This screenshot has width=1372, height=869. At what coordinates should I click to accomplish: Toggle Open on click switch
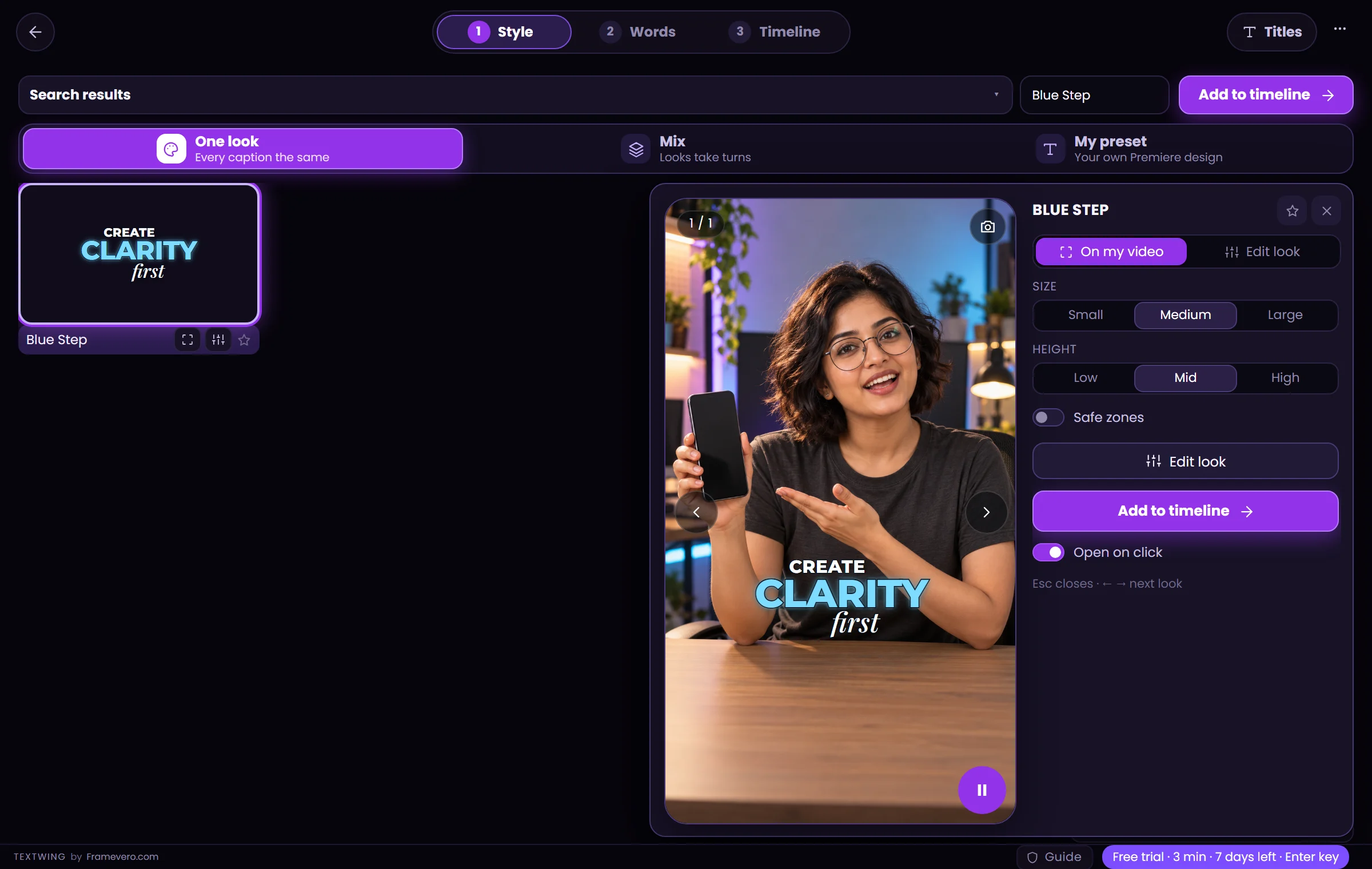pyautogui.click(x=1048, y=552)
